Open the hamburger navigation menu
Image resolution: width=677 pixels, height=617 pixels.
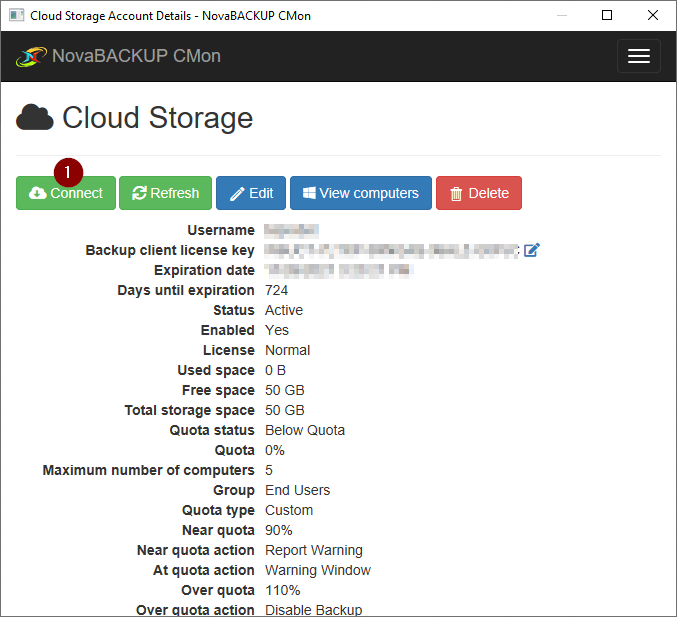click(639, 56)
